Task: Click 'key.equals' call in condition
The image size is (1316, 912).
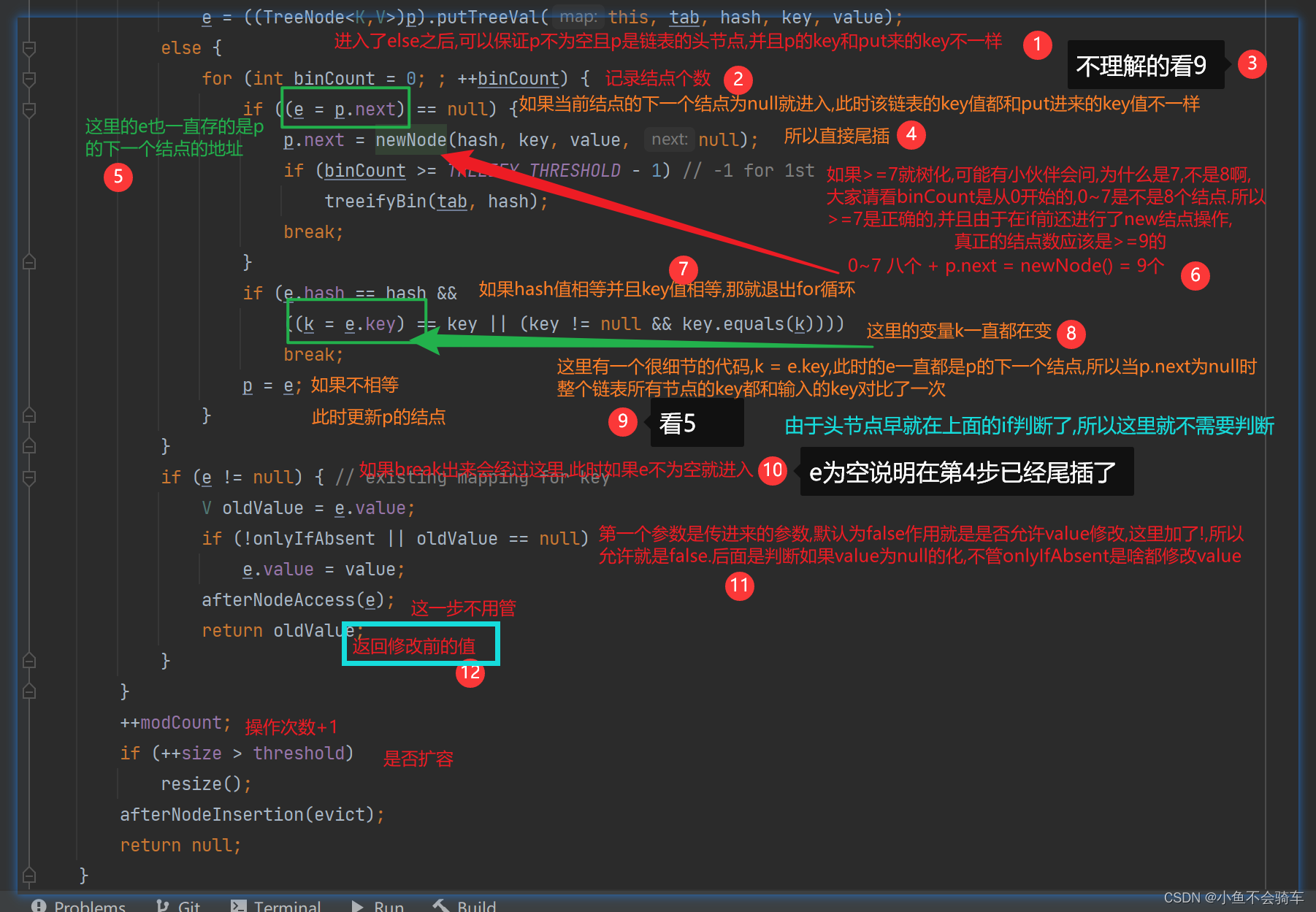Action: pos(733,324)
